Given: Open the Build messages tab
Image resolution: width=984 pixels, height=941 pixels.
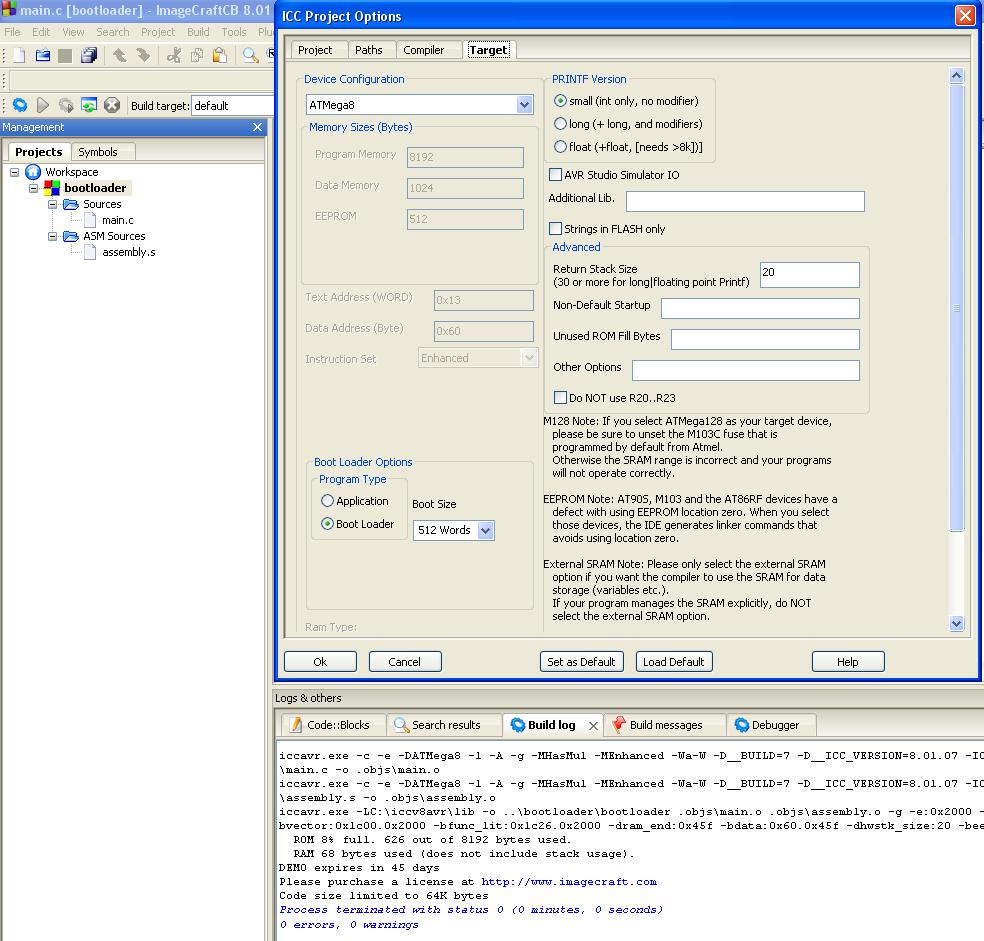Looking at the screenshot, I should pyautogui.click(x=665, y=725).
